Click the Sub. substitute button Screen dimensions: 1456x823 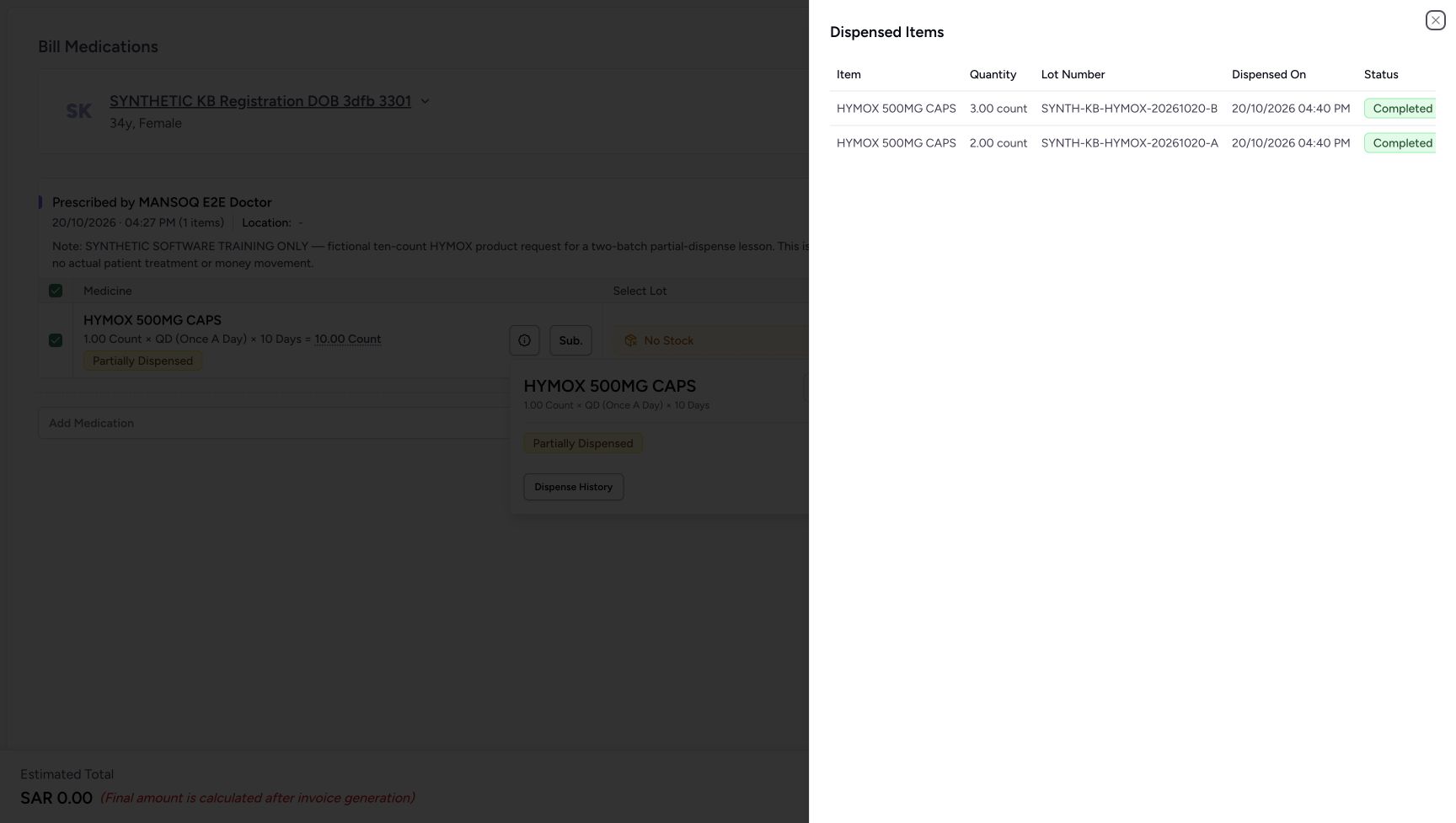tap(570, 340)
